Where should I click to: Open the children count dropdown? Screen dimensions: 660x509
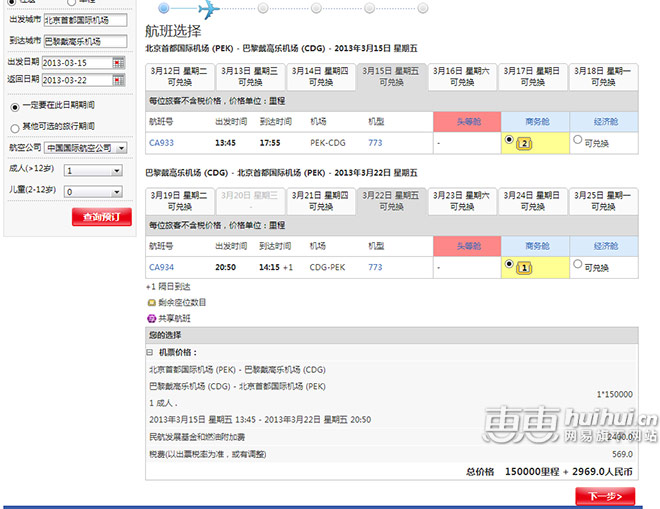click(93, 192)
